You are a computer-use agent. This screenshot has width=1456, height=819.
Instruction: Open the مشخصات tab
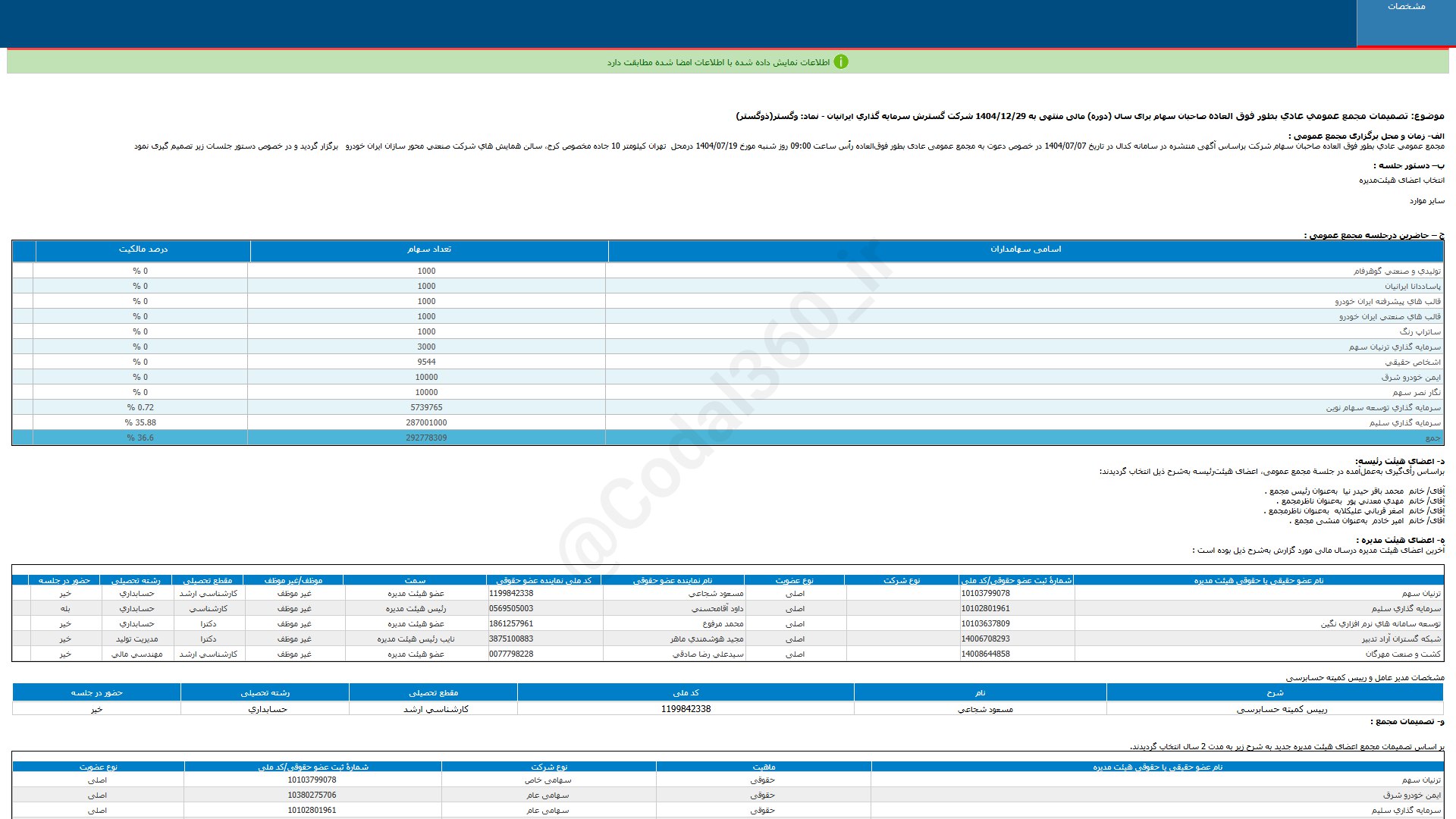pos(1406,7)
